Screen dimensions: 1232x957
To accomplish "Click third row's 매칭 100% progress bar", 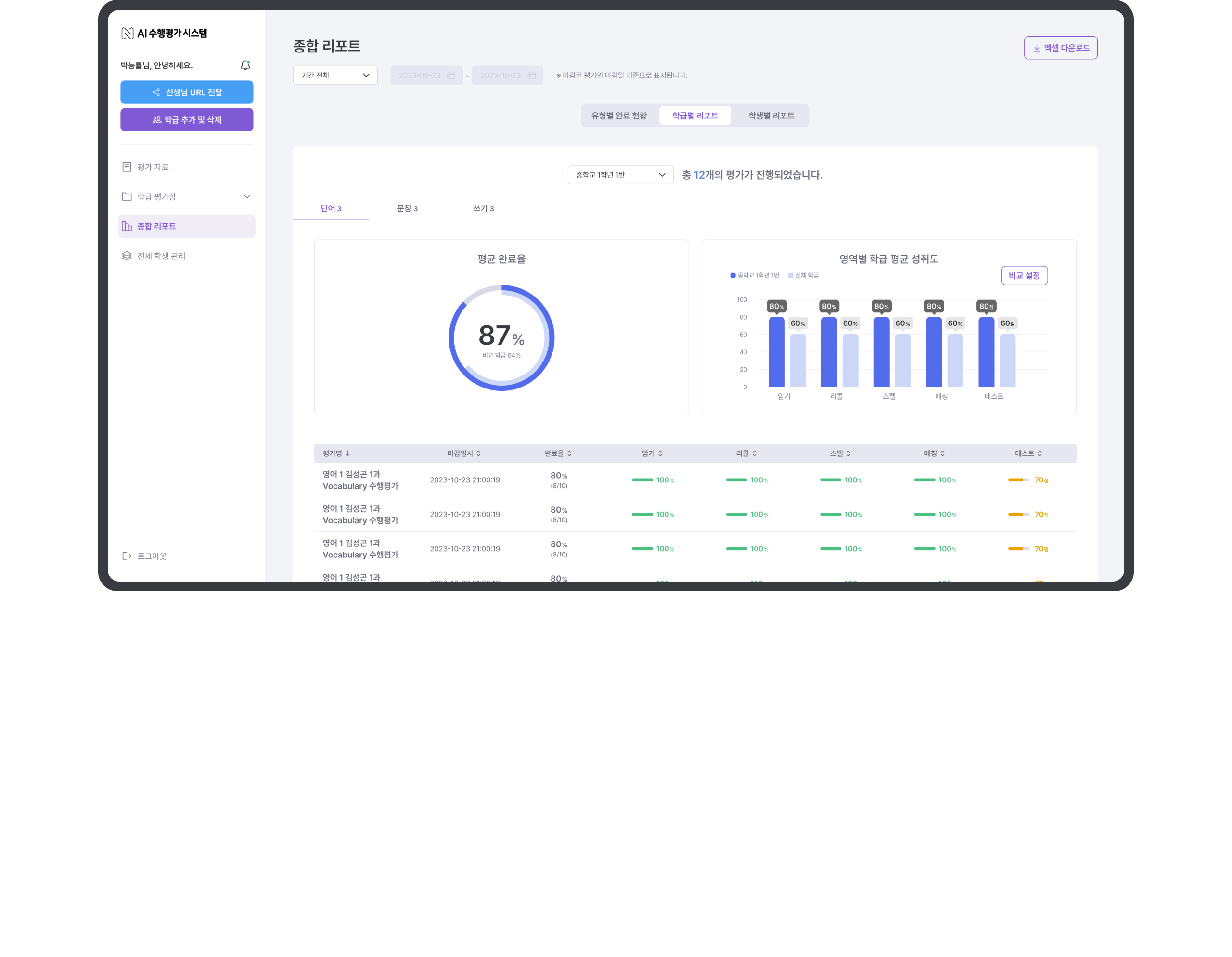I will (x=924, y=549).
